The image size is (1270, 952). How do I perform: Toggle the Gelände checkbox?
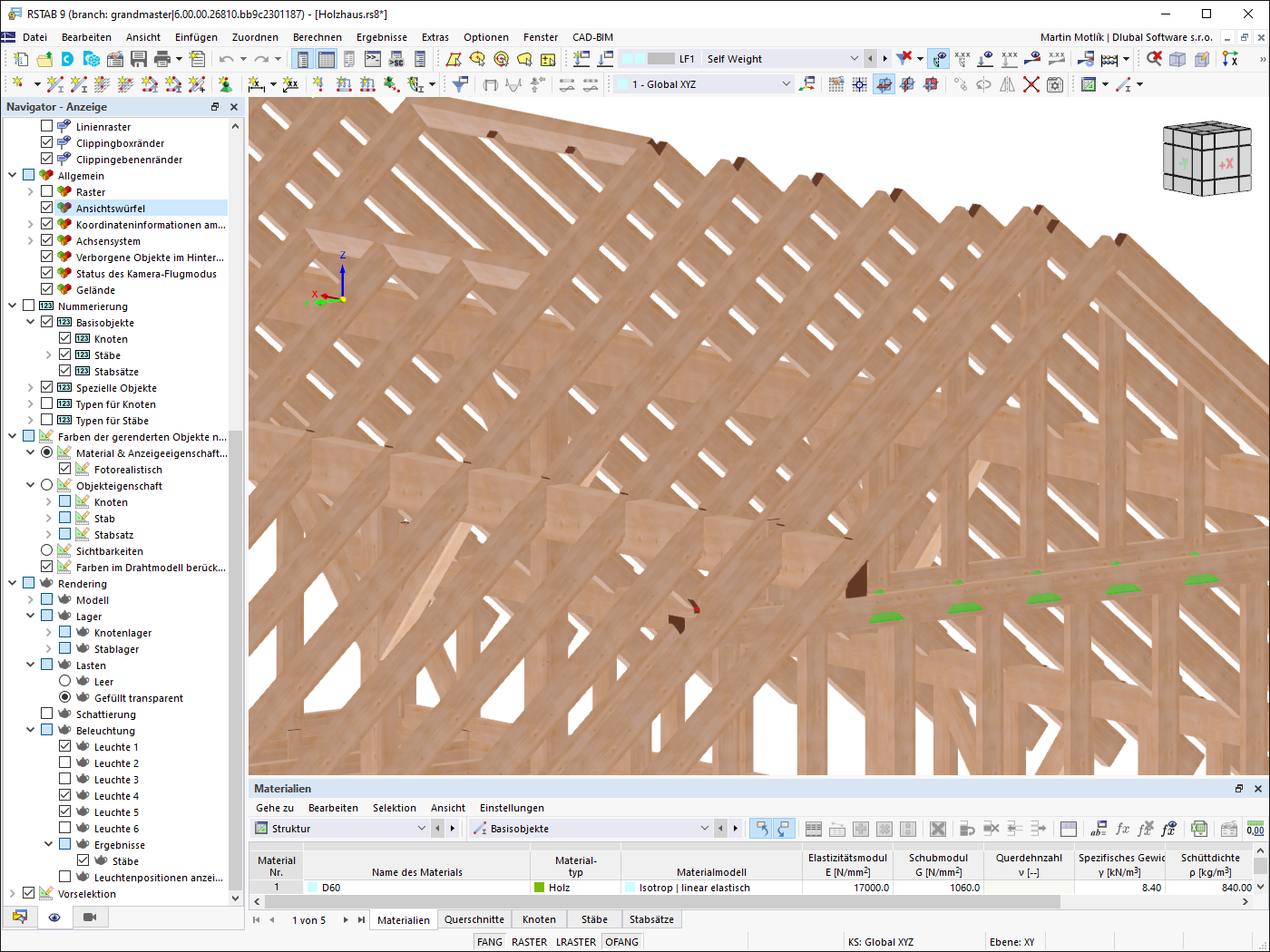pyautogui.click(x=46, y=289)
